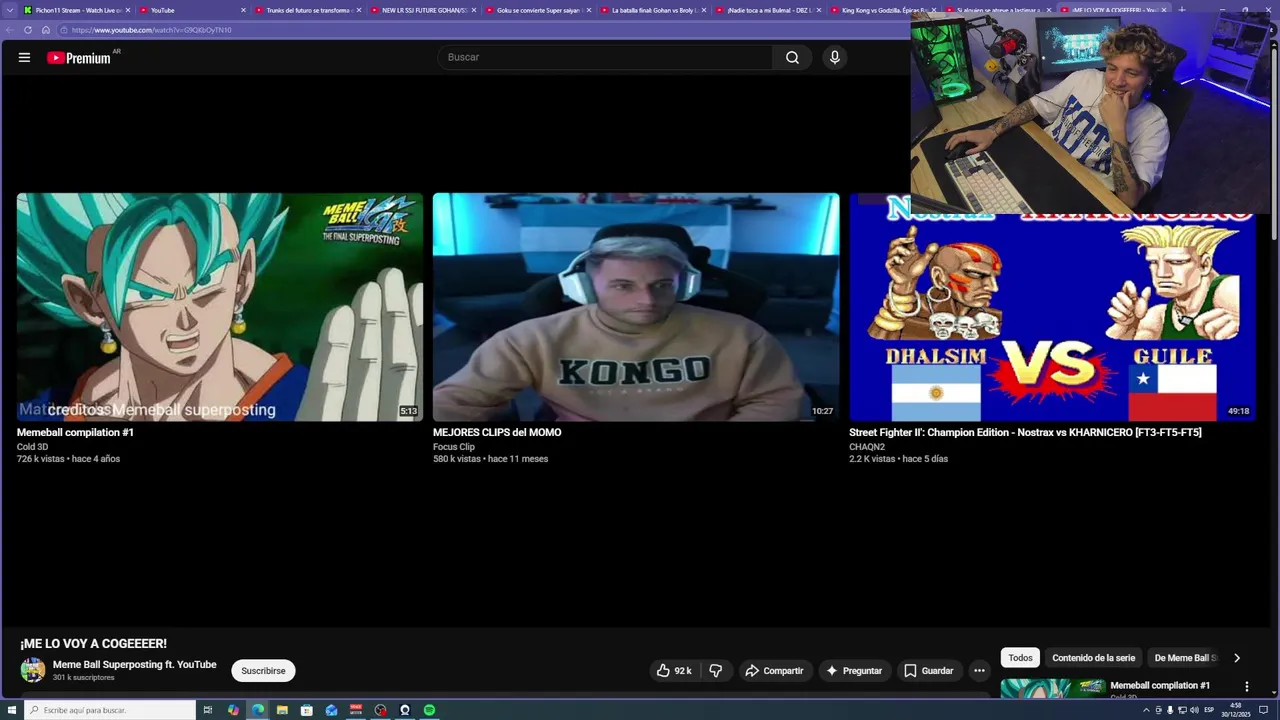Open the red taskbar app icon

[x=356, y=710]
